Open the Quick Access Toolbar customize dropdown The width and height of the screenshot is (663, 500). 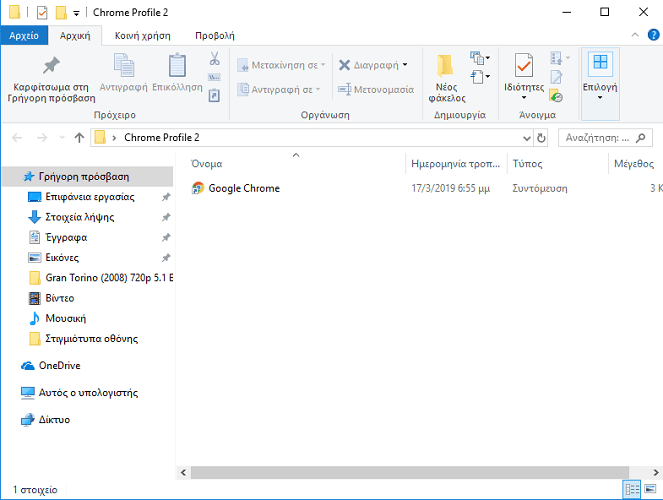(x=77, y=14)
